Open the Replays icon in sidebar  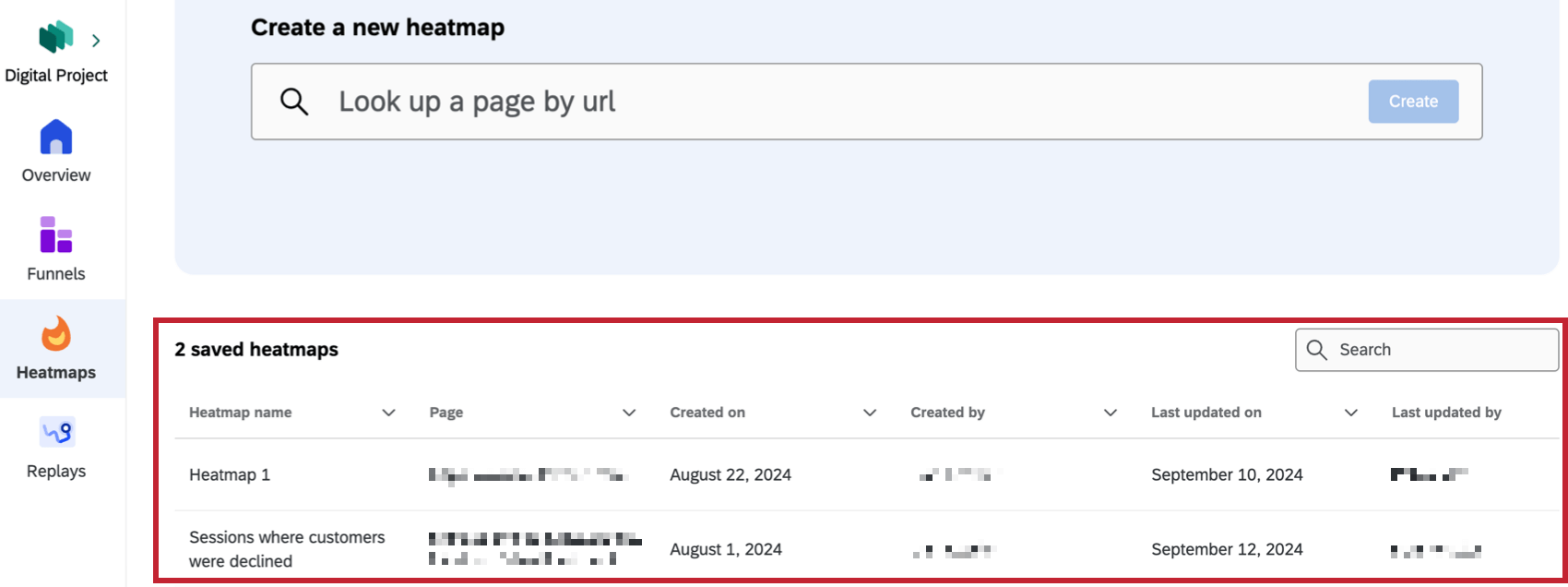[x=56, y=432]
